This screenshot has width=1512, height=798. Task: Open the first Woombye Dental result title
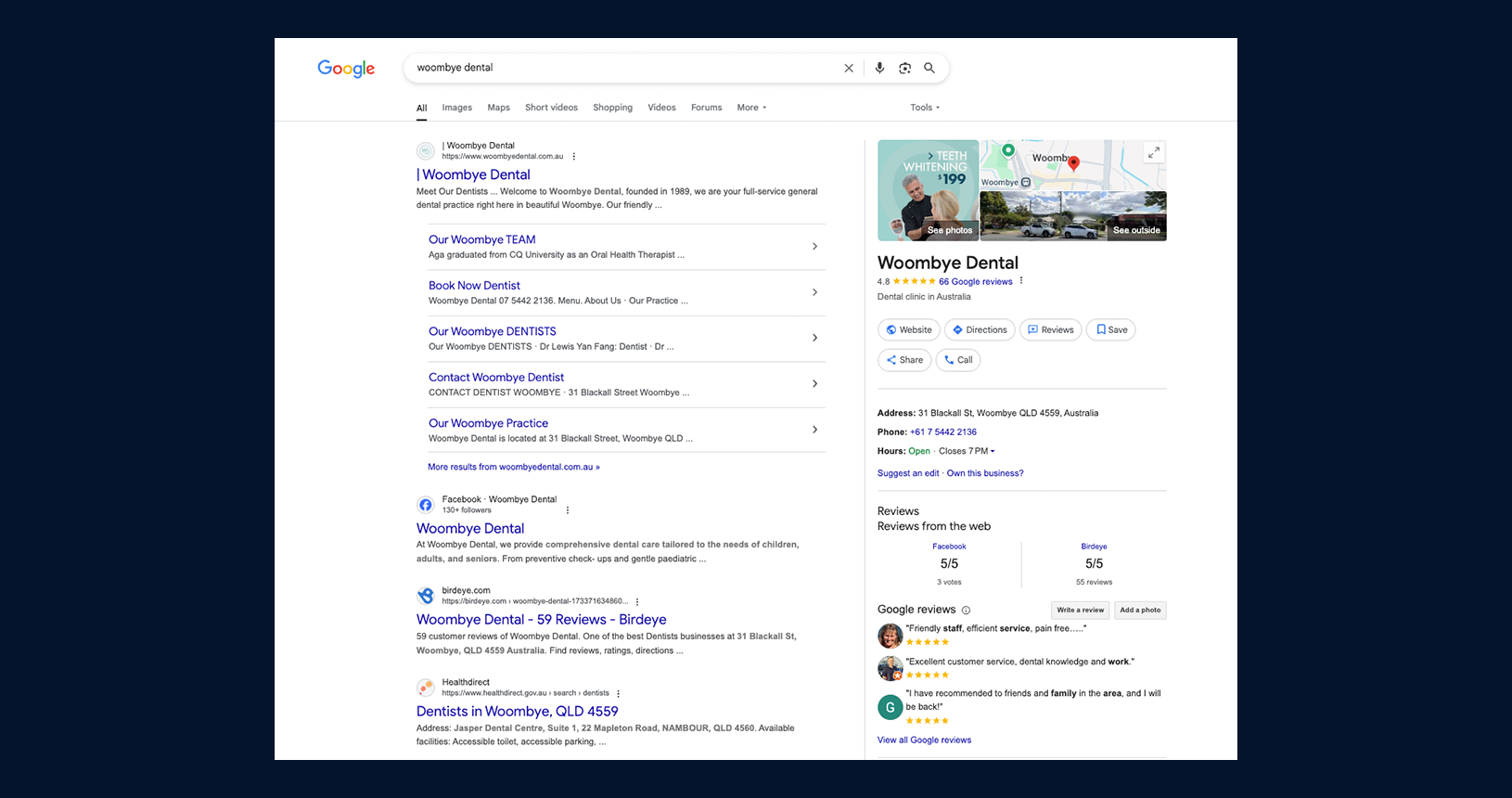(x=474, y=174)
